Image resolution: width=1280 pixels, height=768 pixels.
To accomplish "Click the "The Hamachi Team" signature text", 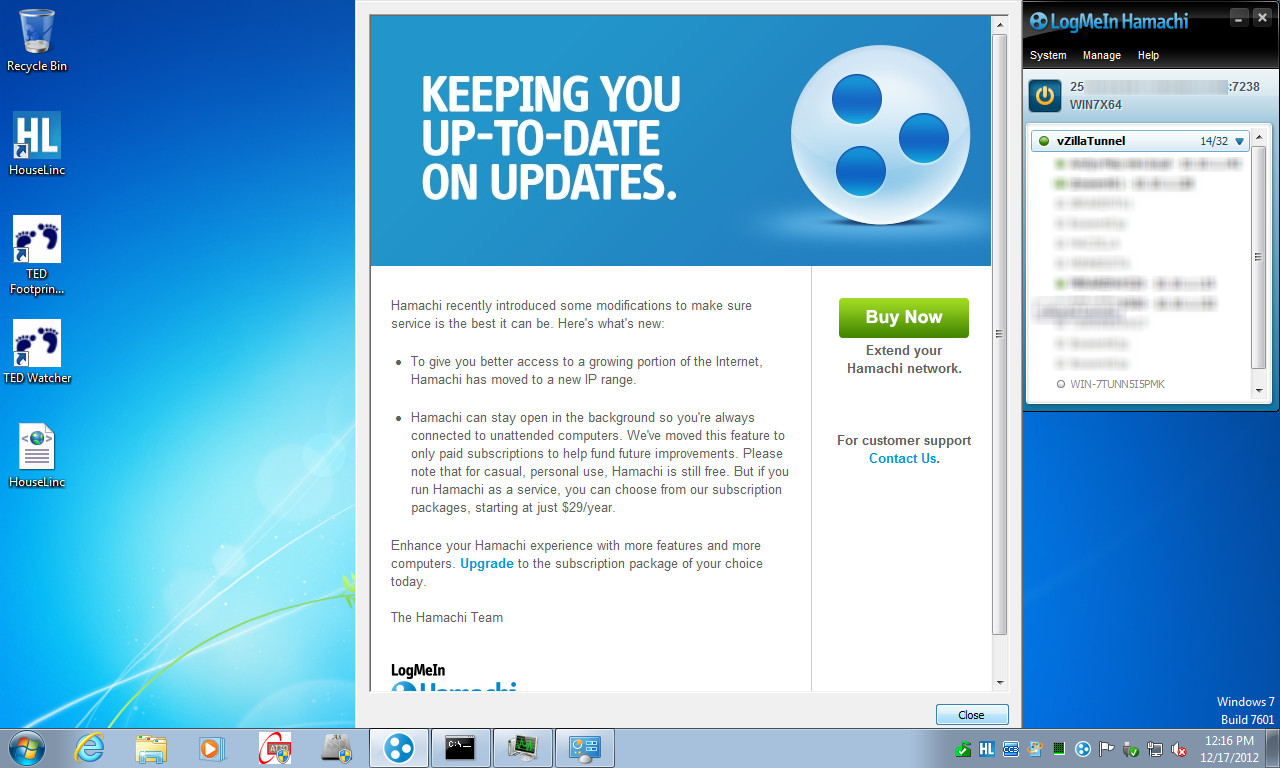I will 447,617.
